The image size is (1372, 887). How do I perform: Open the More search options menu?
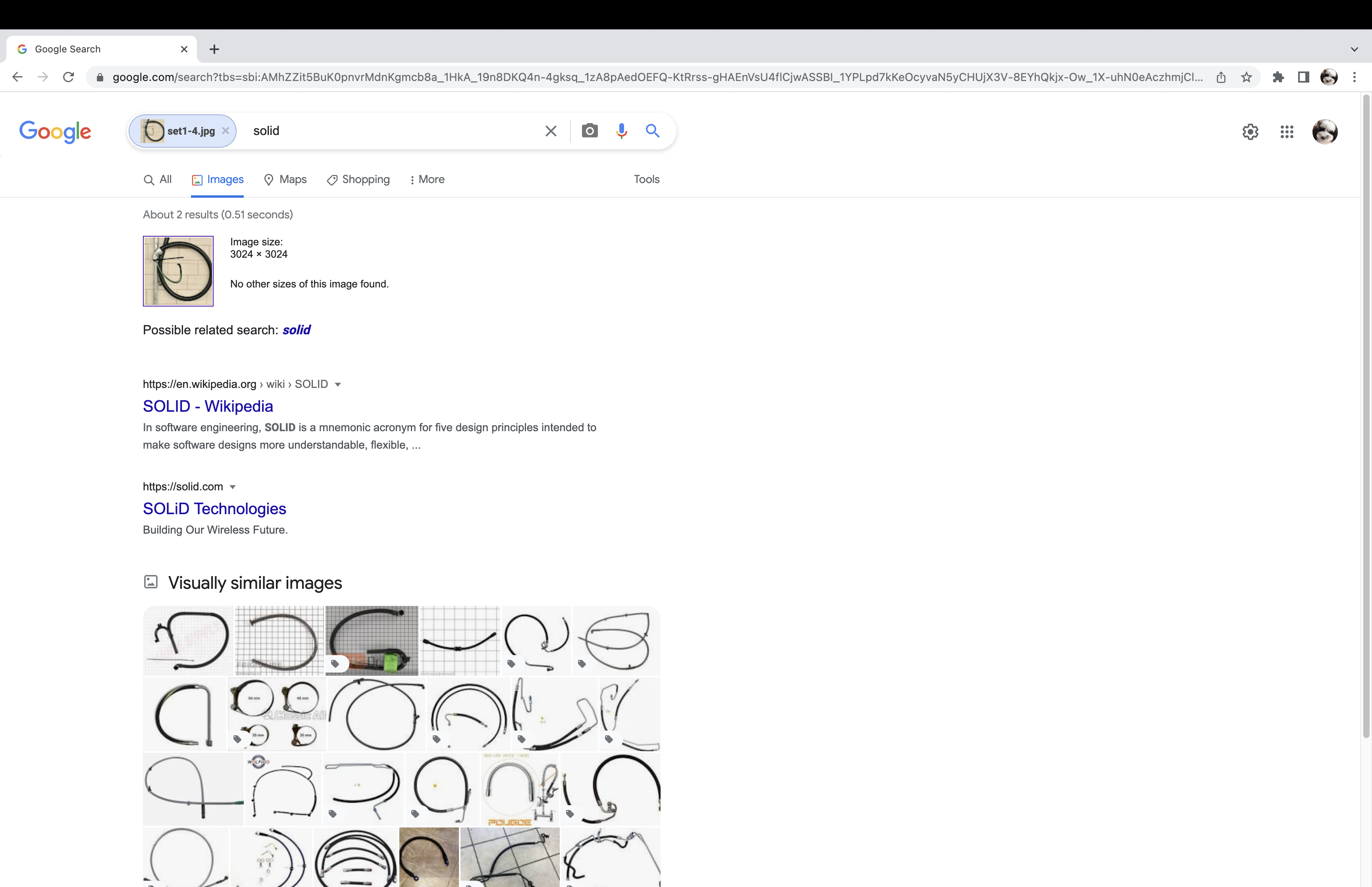427,180
